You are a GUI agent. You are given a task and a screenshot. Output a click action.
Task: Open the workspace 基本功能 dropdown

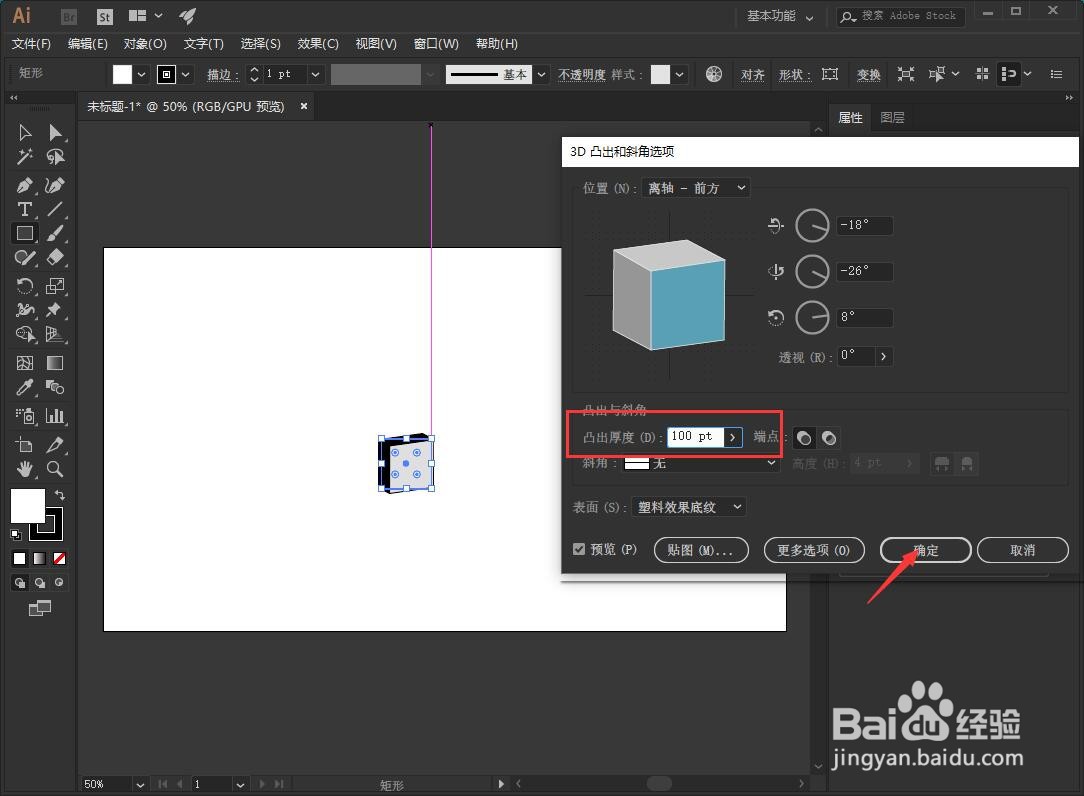pyautogui.click(x=780, y=16)
